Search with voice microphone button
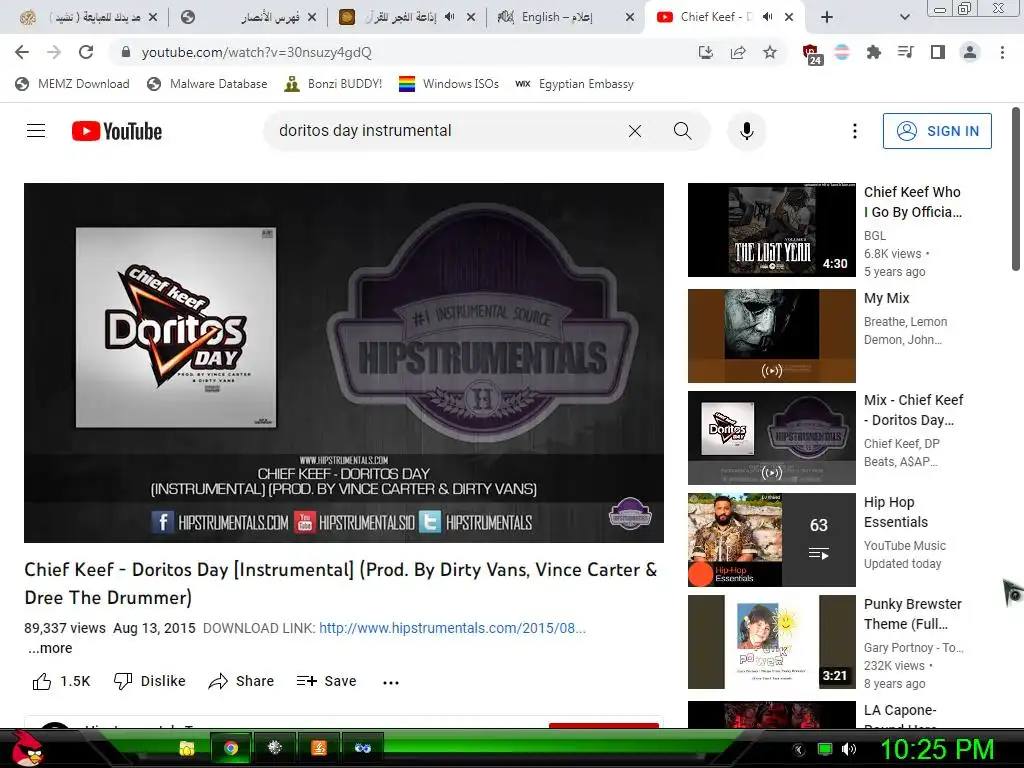1024x768 pixels. pyautogui.click(x=746, y=131)
